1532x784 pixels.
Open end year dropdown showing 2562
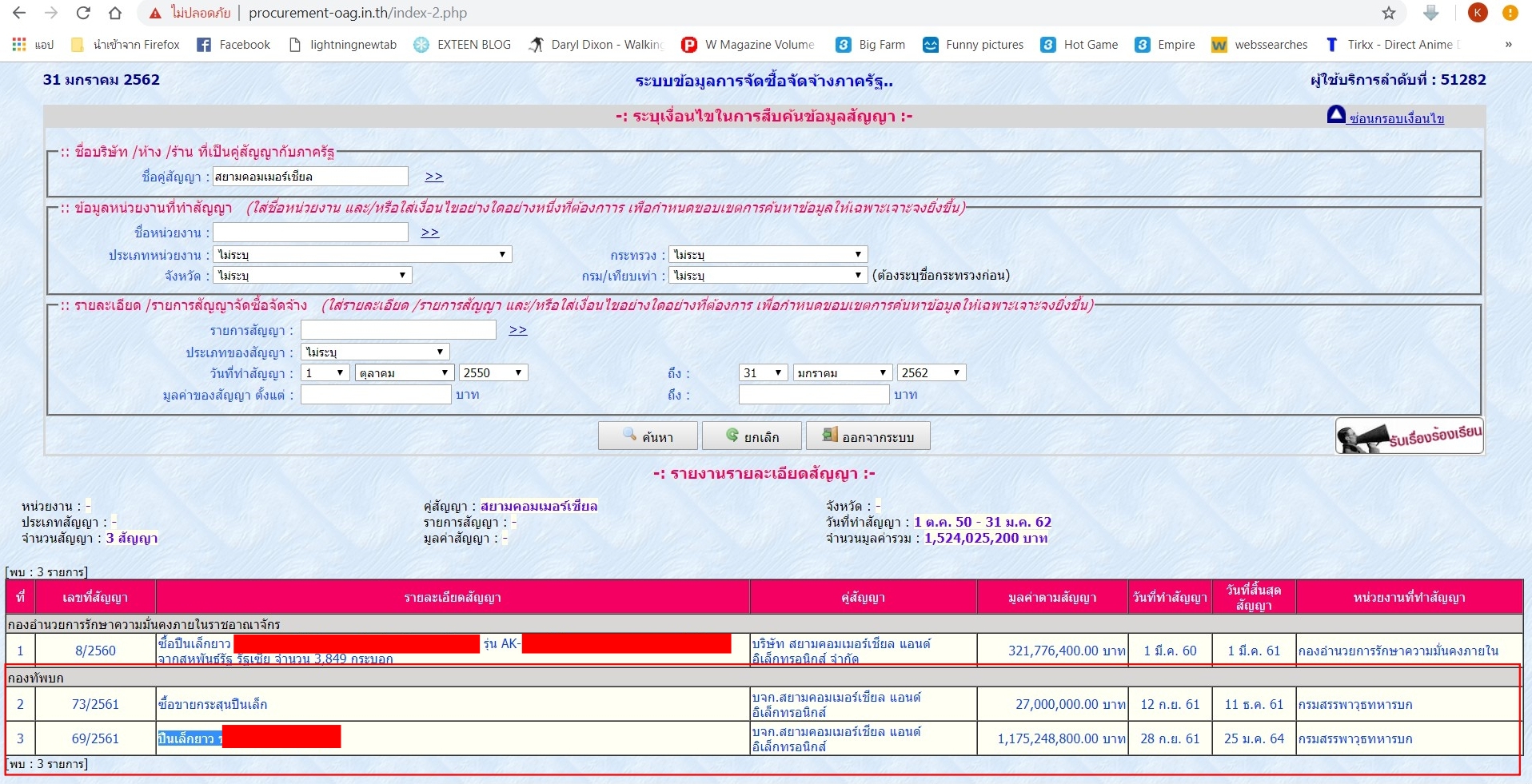931,372
